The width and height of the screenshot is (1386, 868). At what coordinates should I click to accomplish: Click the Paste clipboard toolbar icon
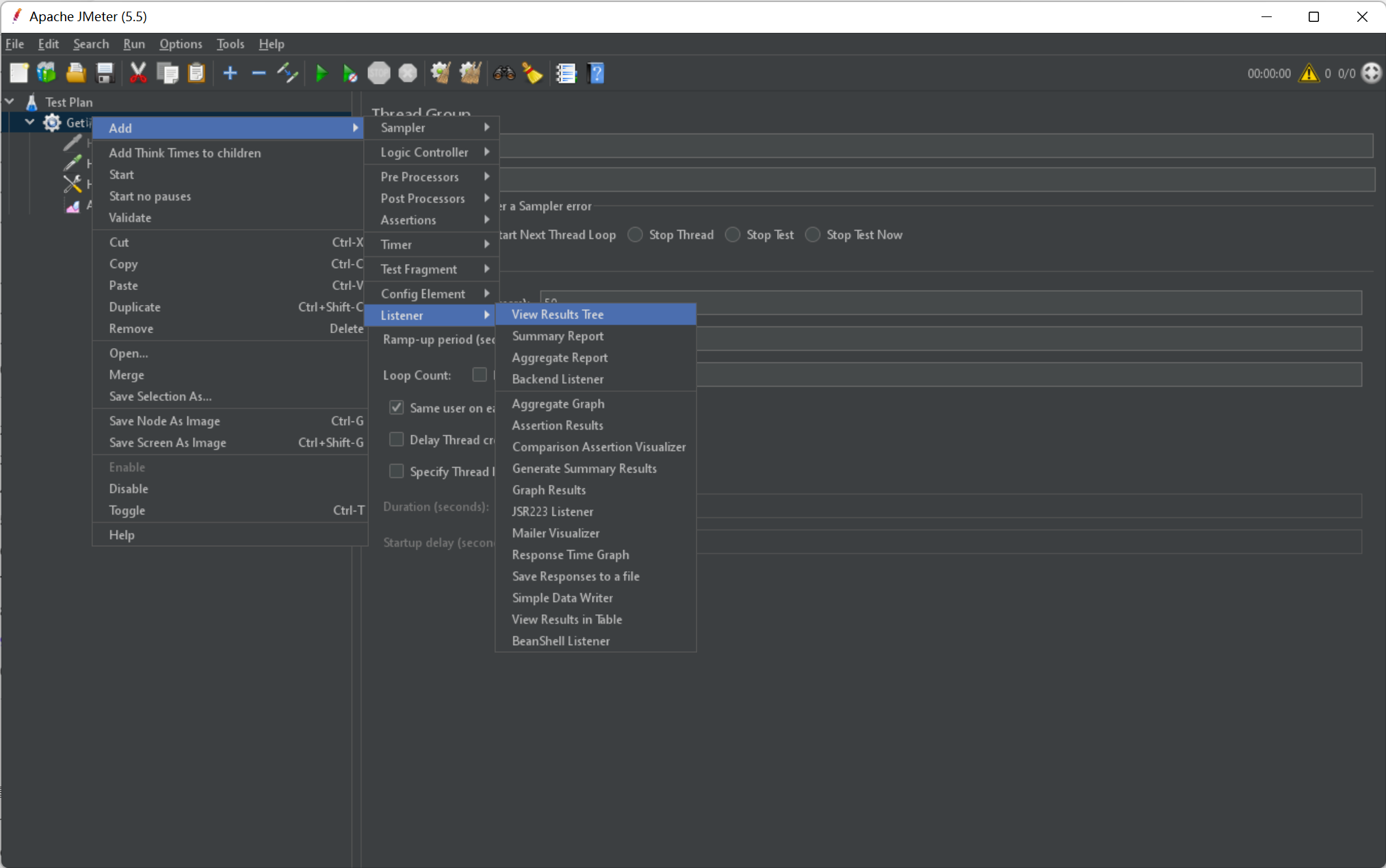point(196,73)
